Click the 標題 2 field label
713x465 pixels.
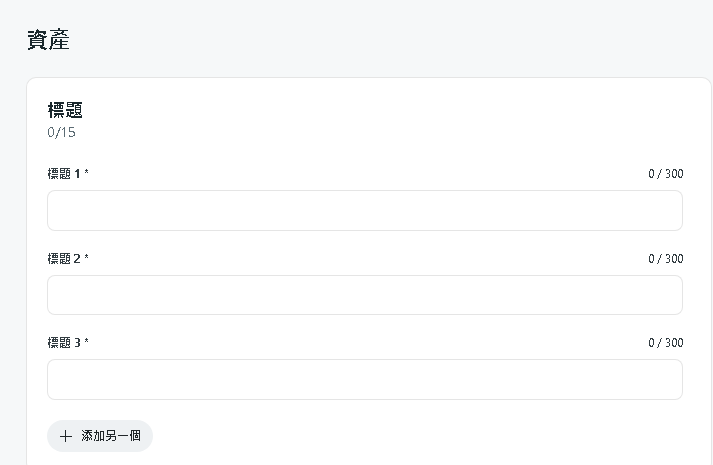point(64,259)
